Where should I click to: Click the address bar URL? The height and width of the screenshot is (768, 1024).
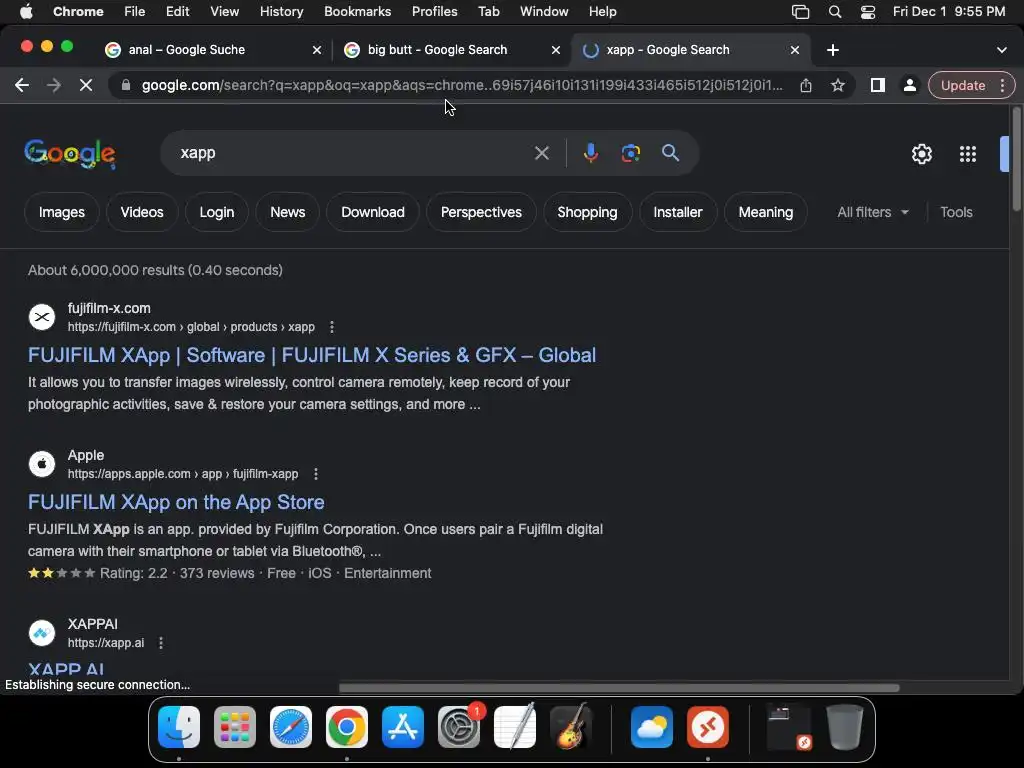[x=462, y=86]
